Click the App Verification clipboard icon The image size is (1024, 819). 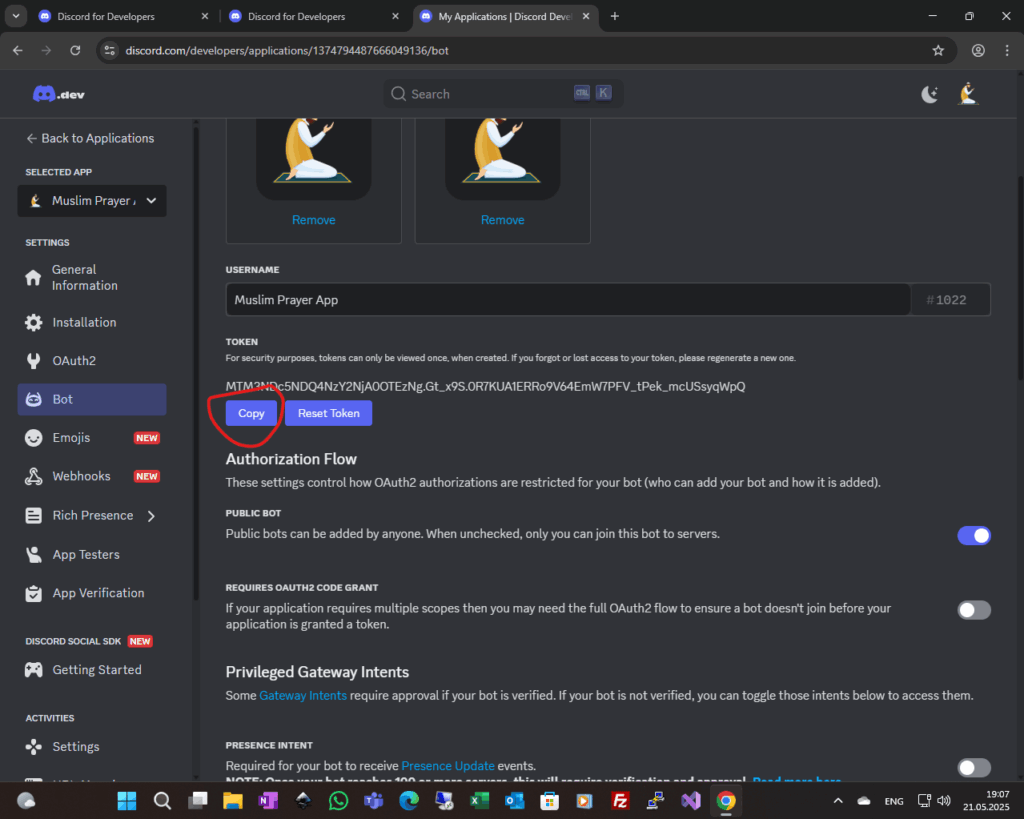pos(33,593)
